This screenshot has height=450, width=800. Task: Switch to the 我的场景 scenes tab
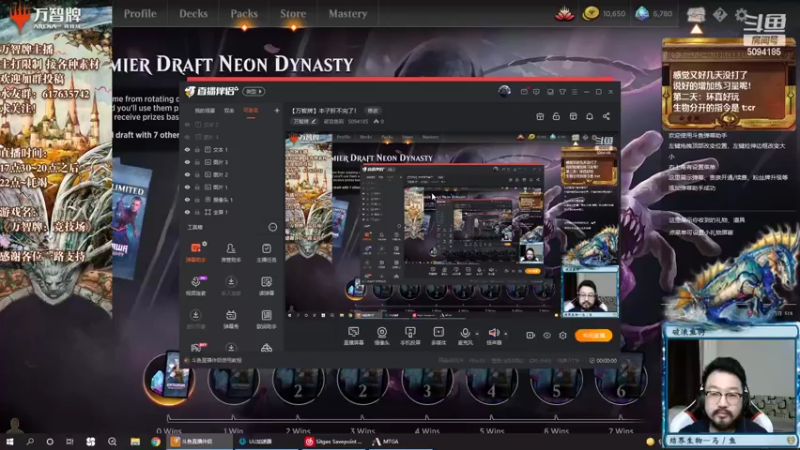(205, 110)
